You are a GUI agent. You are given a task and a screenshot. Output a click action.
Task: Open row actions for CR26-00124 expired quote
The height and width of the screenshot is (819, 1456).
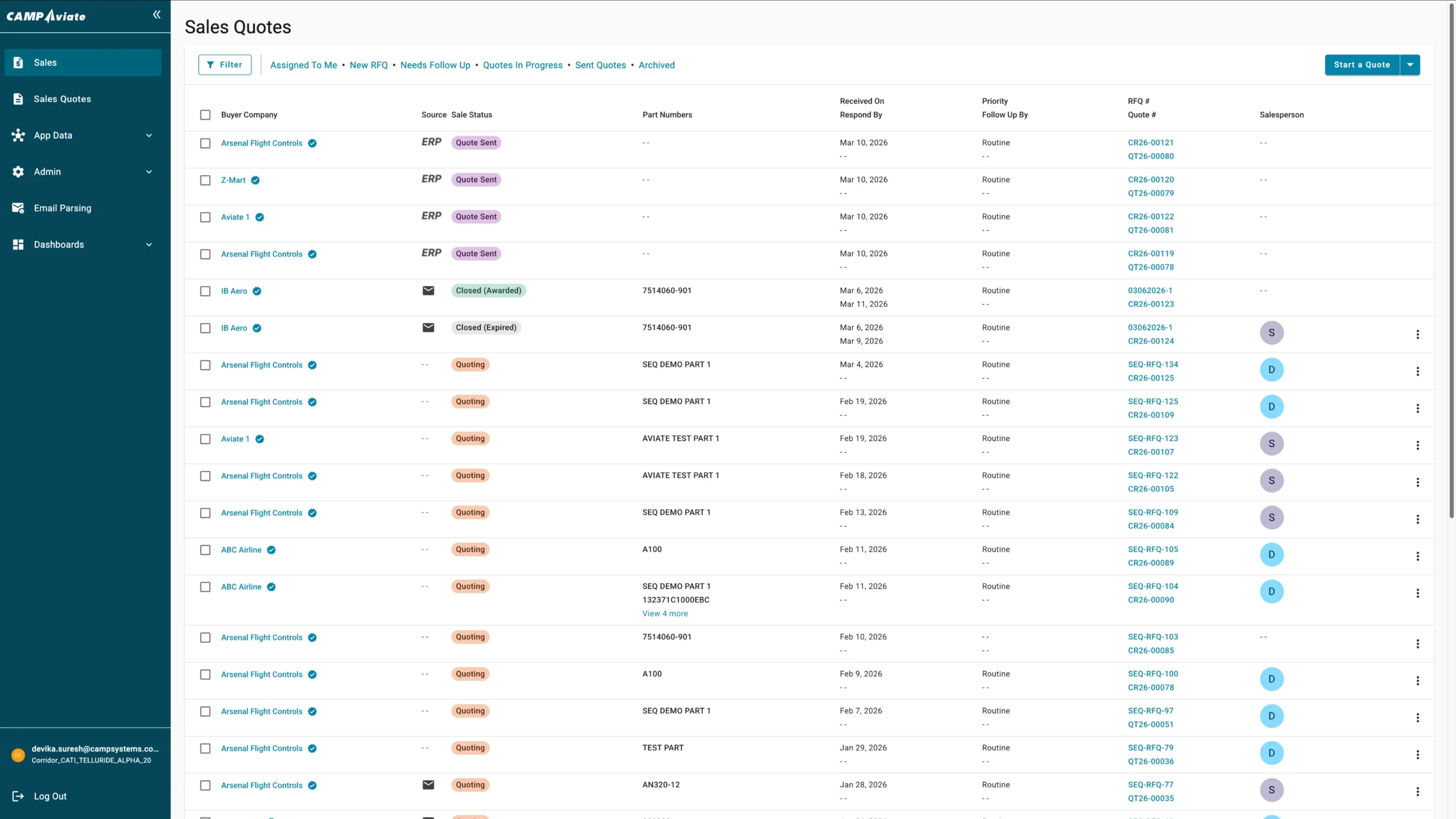1417,334
